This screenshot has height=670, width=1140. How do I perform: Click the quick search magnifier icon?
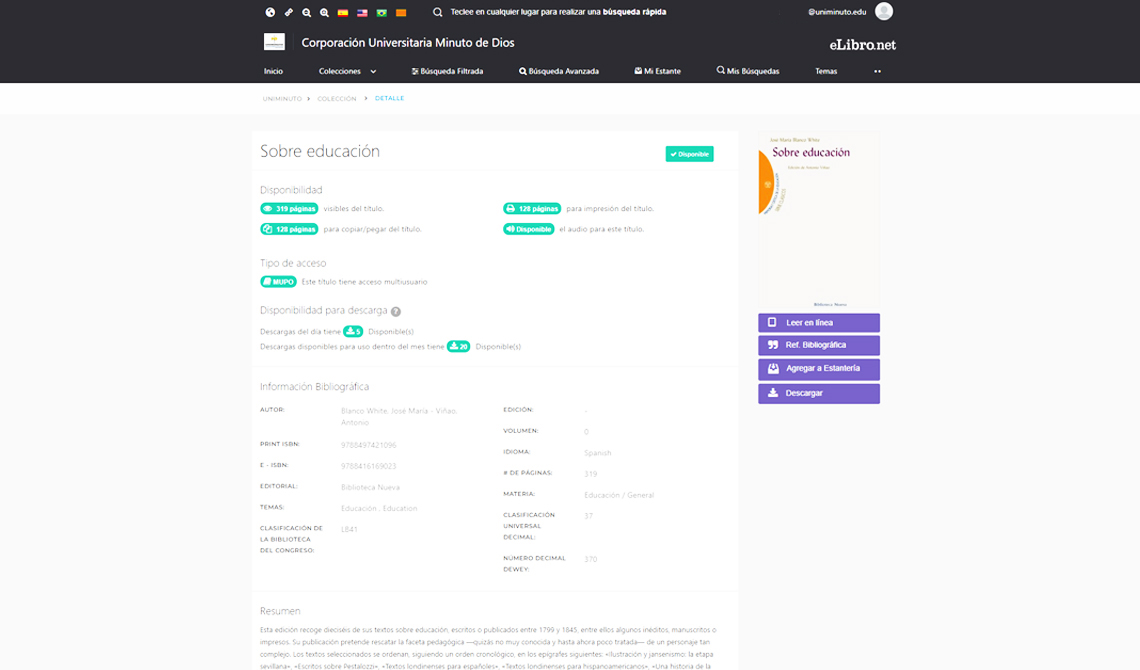(x=438, y=12)
